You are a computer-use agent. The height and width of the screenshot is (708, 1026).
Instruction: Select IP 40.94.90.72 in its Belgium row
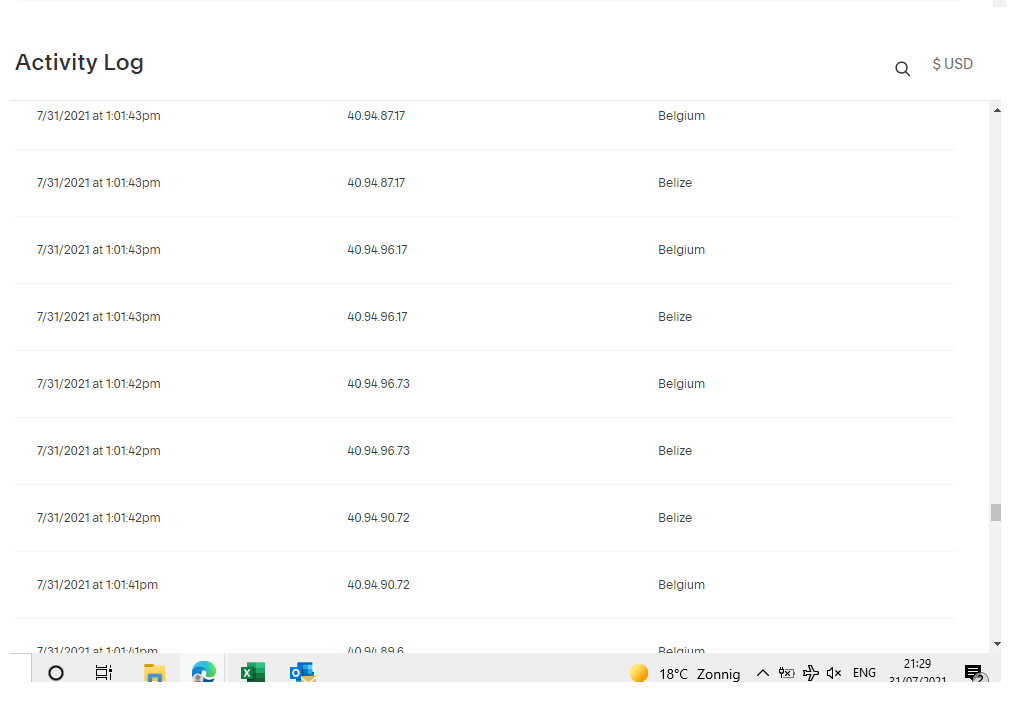click(379, 585)
